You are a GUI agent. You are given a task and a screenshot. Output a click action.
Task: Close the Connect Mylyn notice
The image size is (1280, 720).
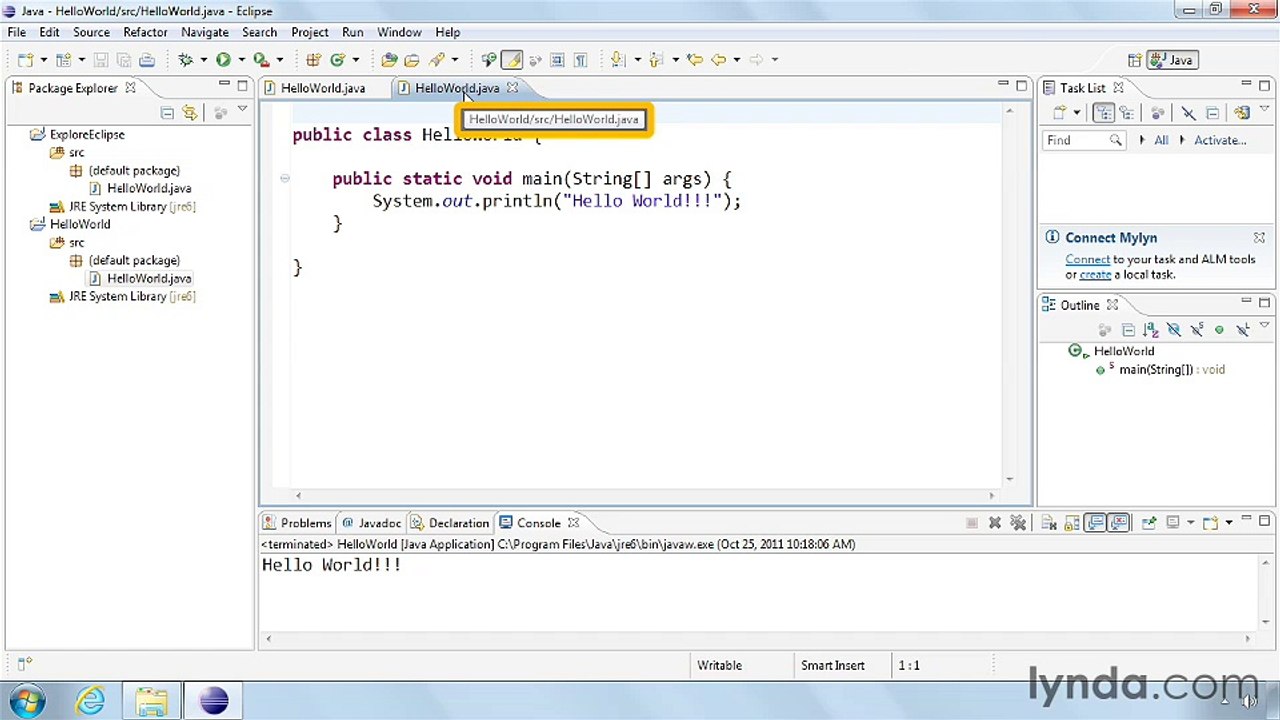click(x=1259, y=238)
